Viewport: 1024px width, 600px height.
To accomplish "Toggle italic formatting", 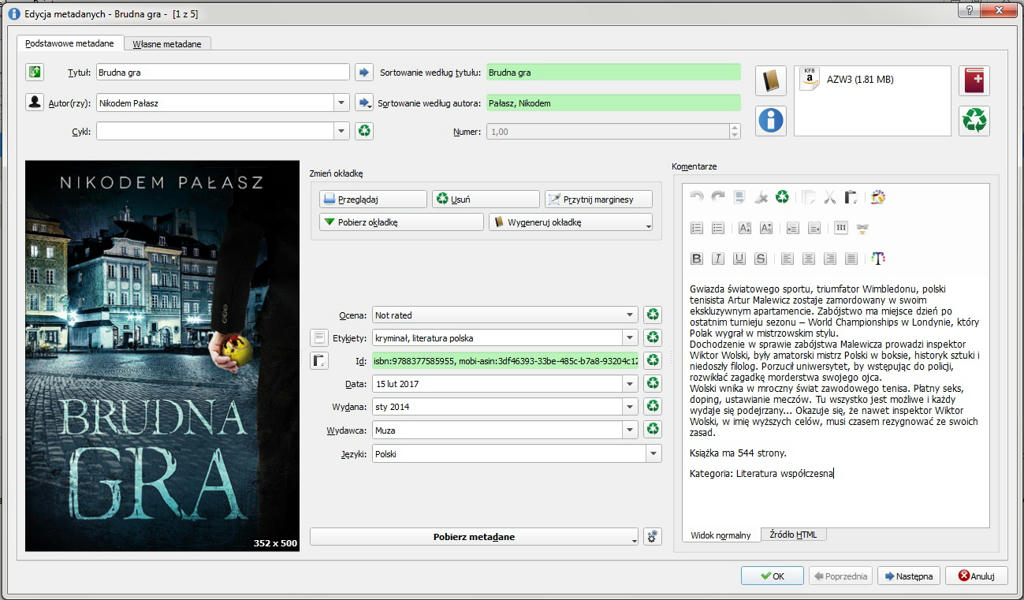I will pyautogui.click(x=718, y=259).
